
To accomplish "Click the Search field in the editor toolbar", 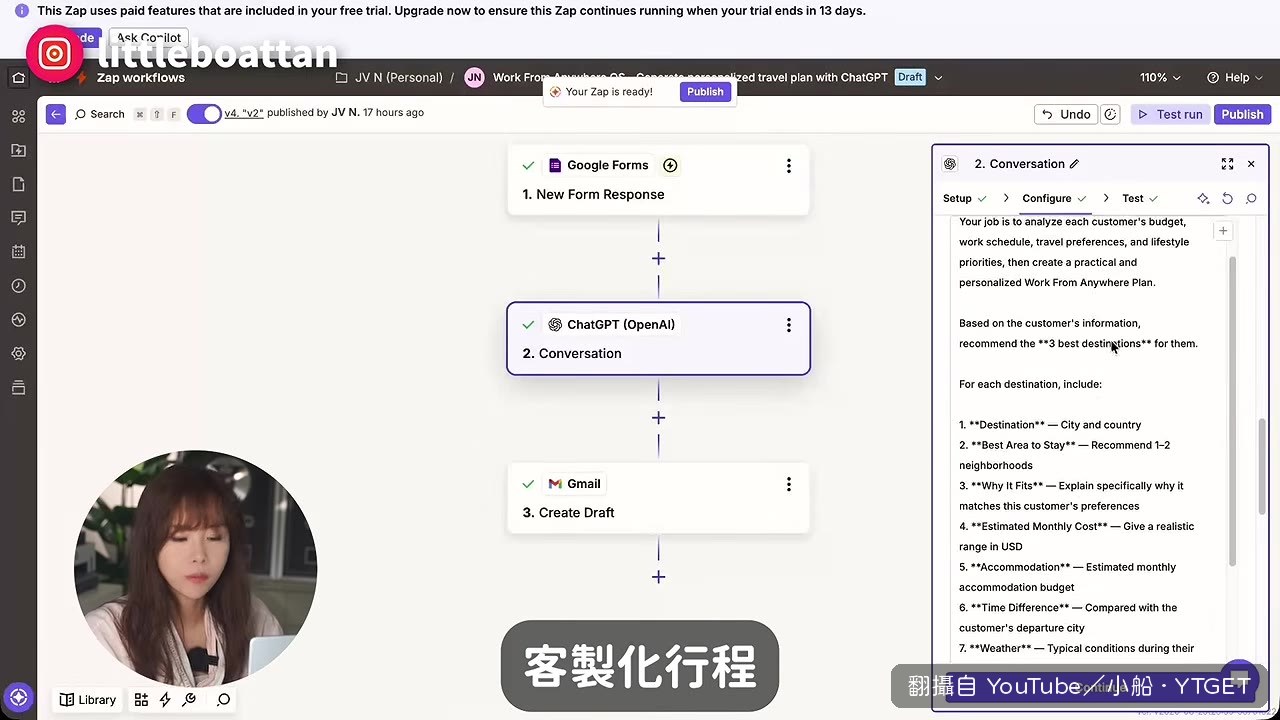I will point(107,114).
